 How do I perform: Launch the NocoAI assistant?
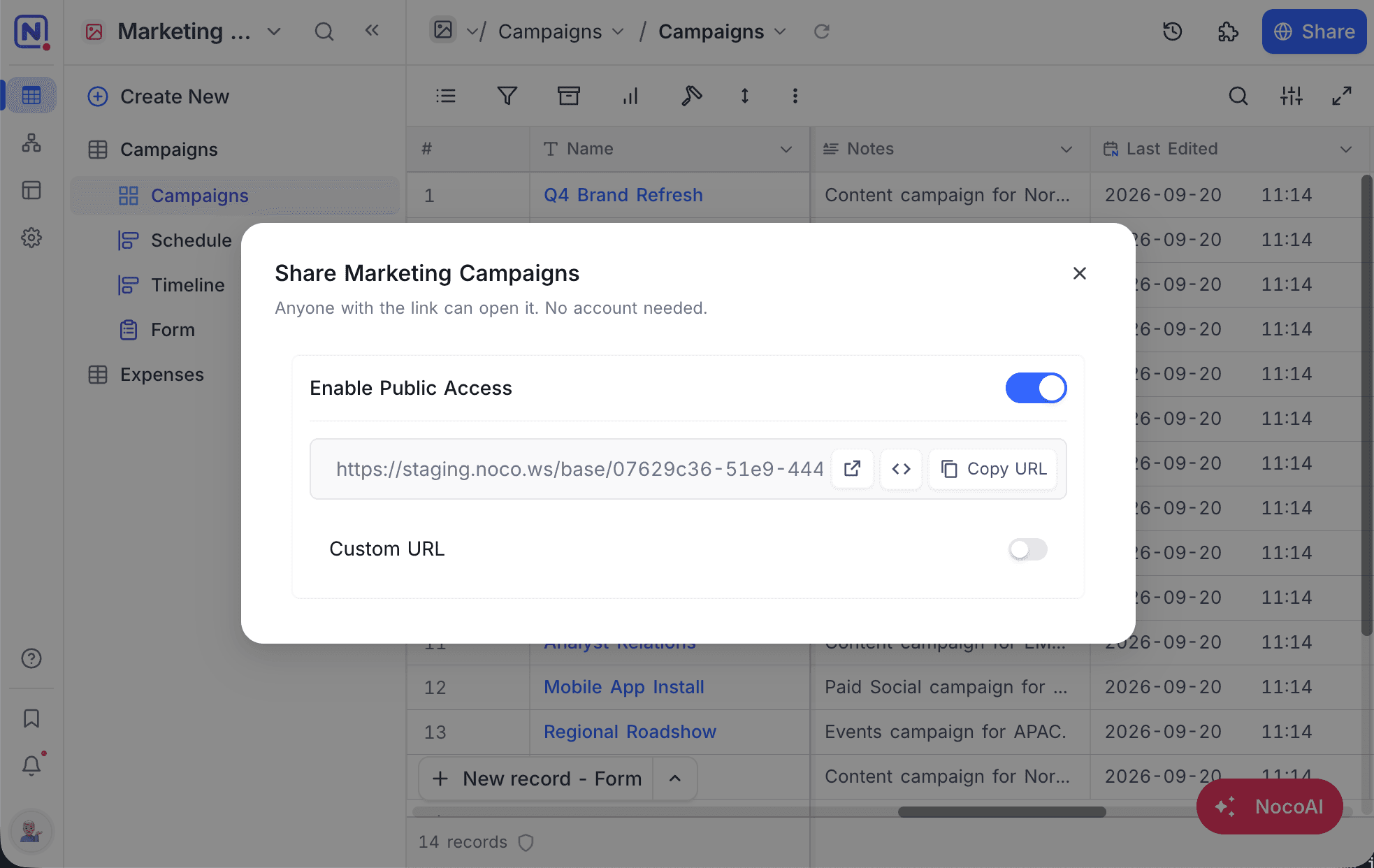1269,806
